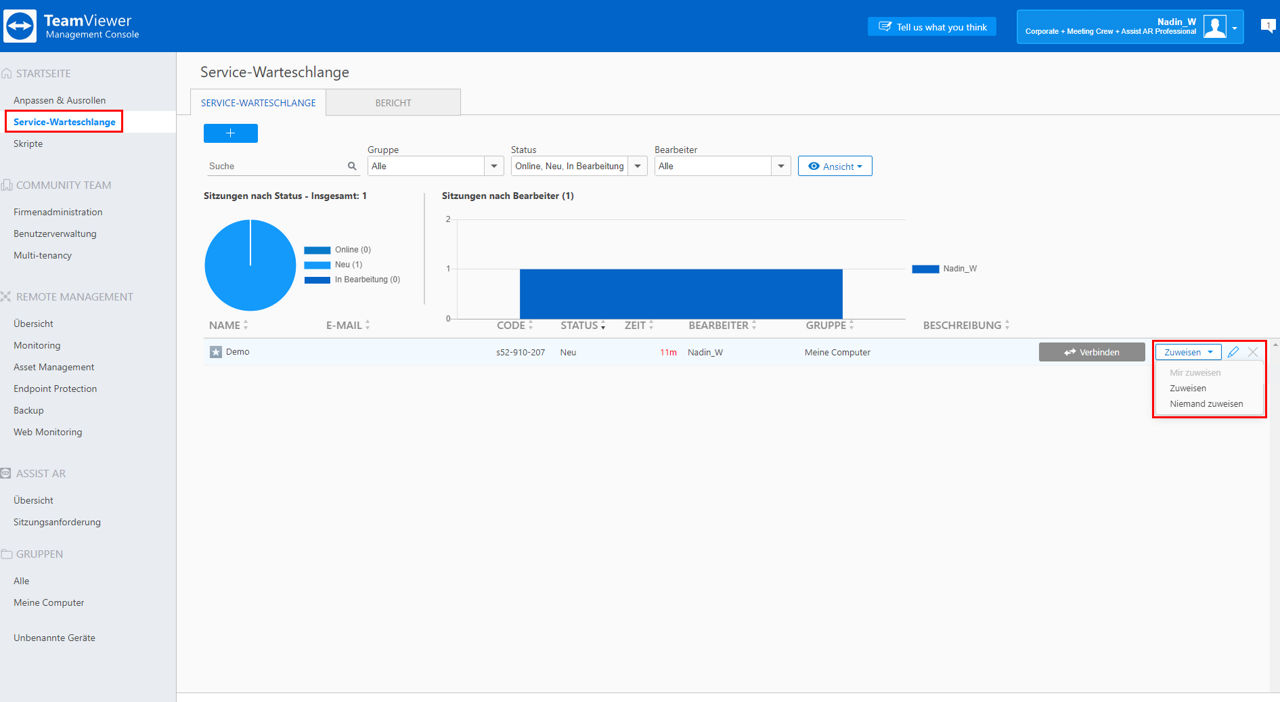Sort by NAME column arrows
Screen dimensions: 1280x702
246,325
